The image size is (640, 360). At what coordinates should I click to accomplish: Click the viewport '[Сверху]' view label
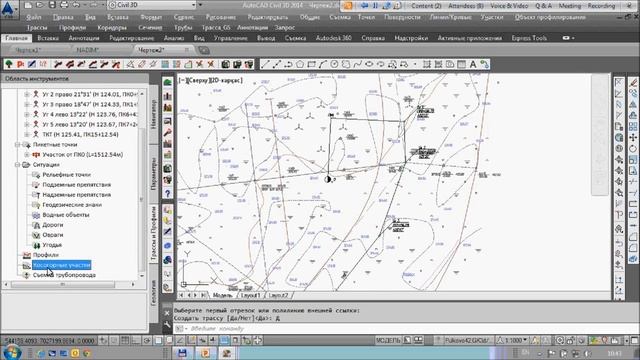[199, 80]
